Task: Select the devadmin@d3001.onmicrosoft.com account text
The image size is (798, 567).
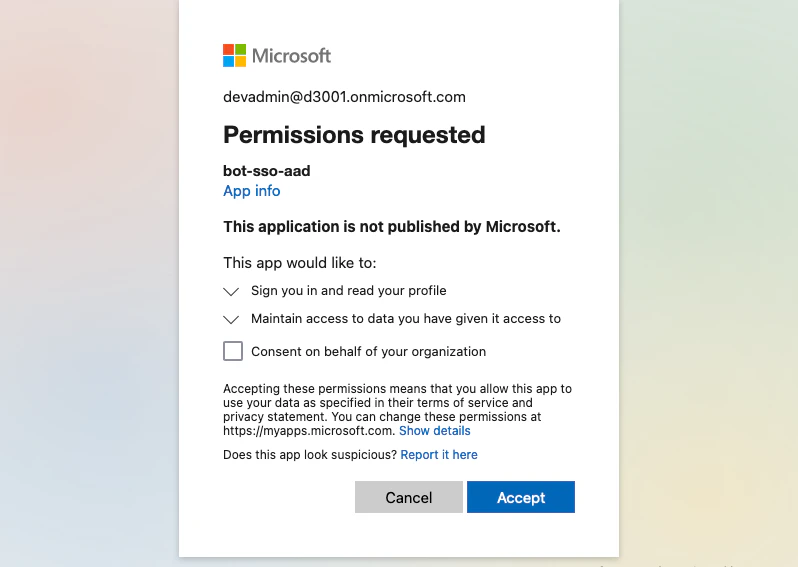Action: (x=344, y=97)
